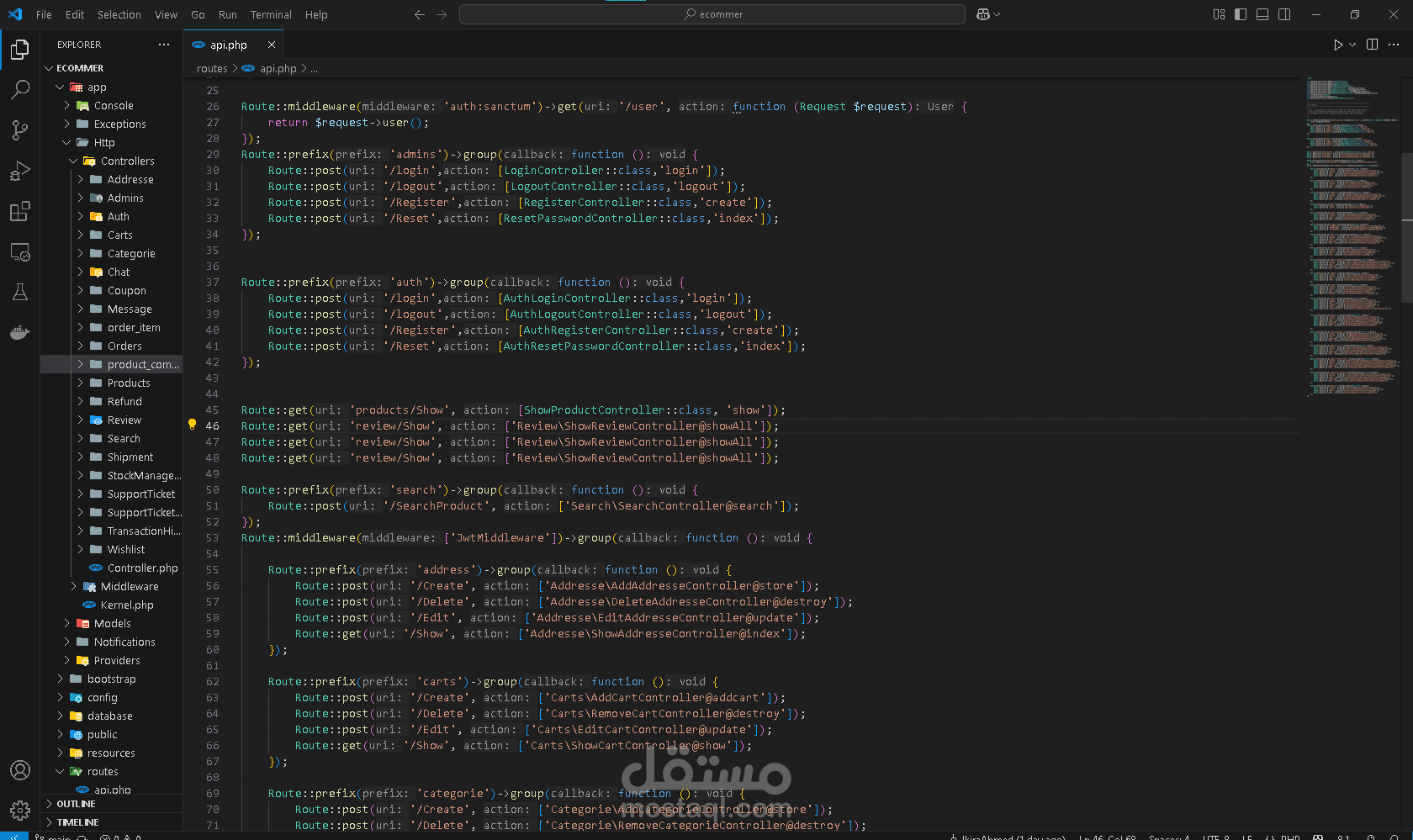Open the Extensions view
The height and width of the screenshot is (840, 1413).
[20, 211]
